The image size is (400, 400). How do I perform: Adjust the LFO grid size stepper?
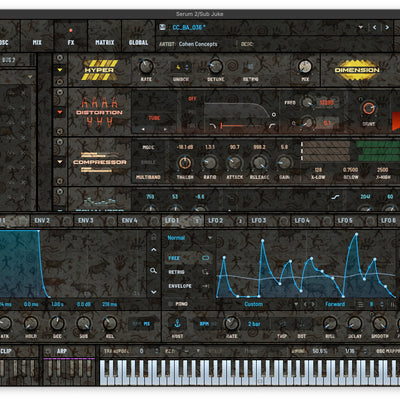tap(382, 304)
